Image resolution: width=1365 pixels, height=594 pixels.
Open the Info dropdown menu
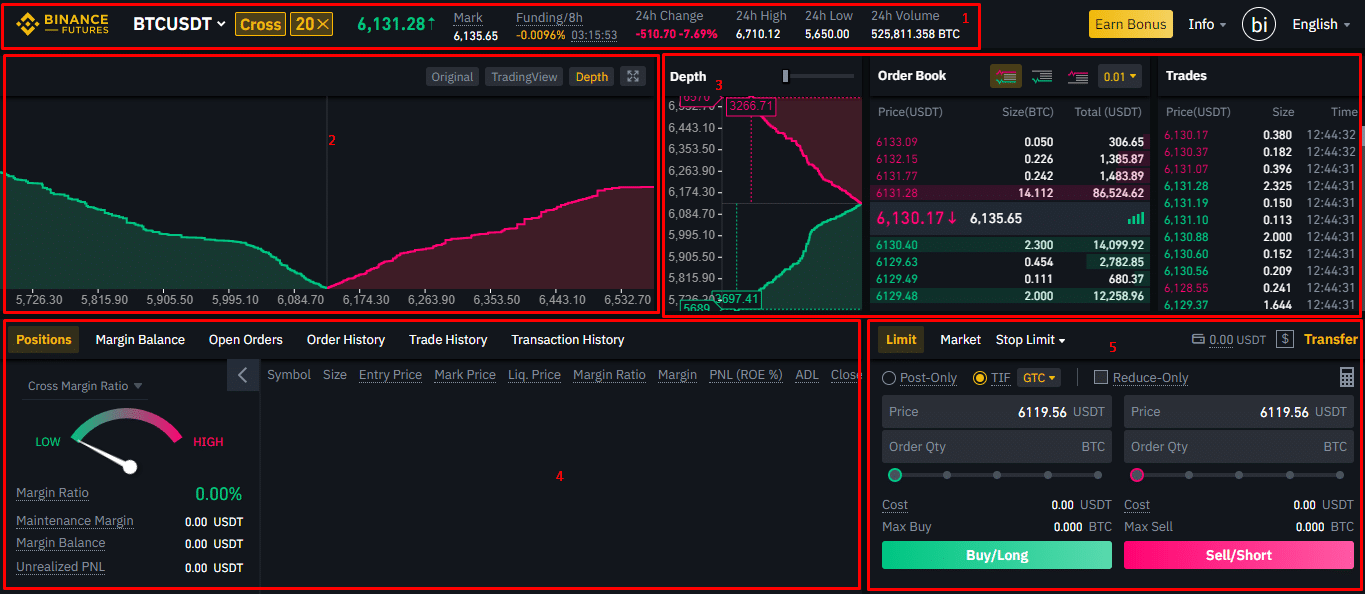(x=1207, y=24)
